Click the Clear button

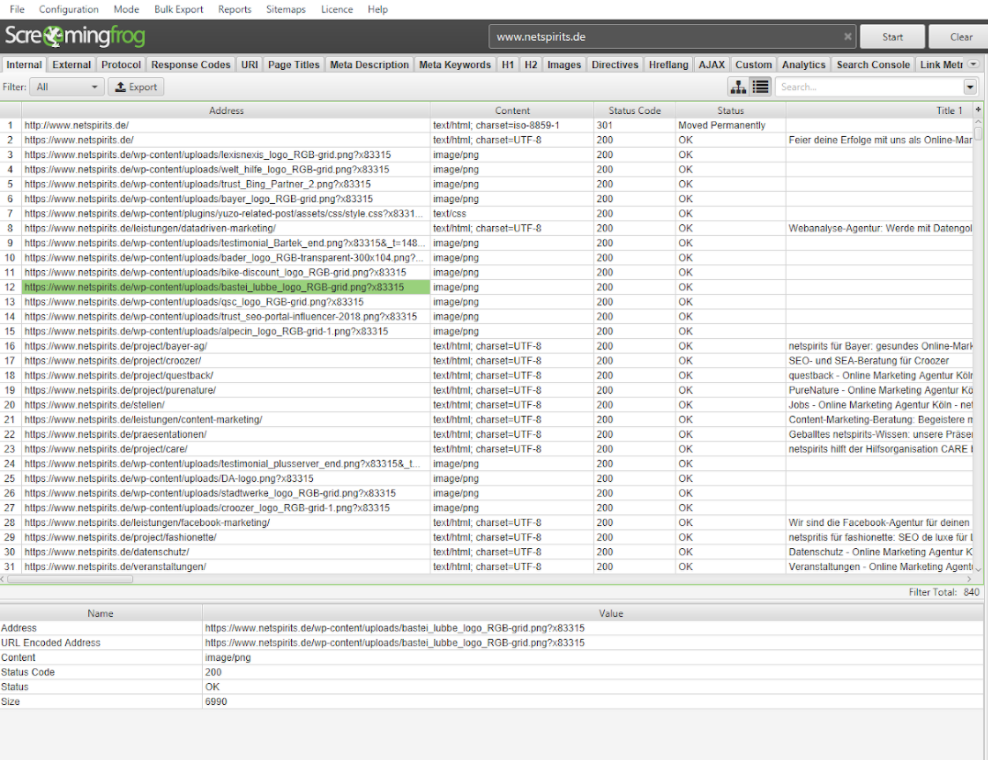[x=961, y=37]
